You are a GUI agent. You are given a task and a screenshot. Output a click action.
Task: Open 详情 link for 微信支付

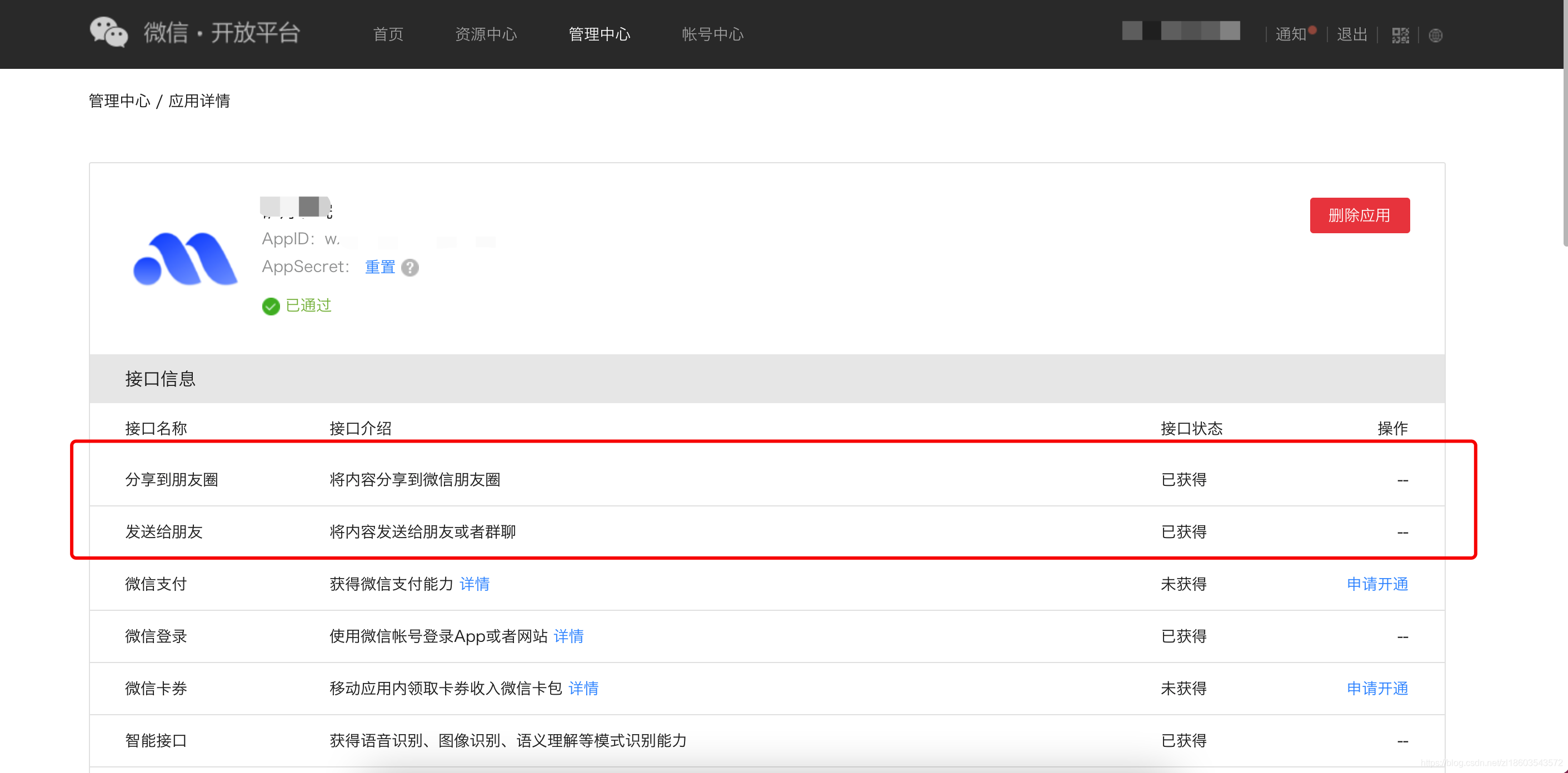tap(474, 584)
